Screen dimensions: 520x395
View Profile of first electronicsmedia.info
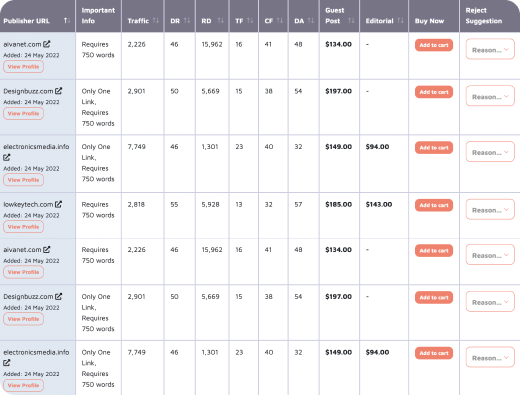[23, 180]
